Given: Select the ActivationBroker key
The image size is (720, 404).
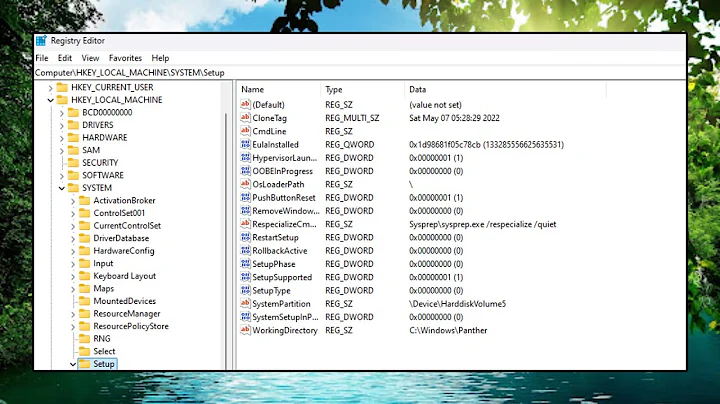Looking at the screenshot, I should (124, 200).
